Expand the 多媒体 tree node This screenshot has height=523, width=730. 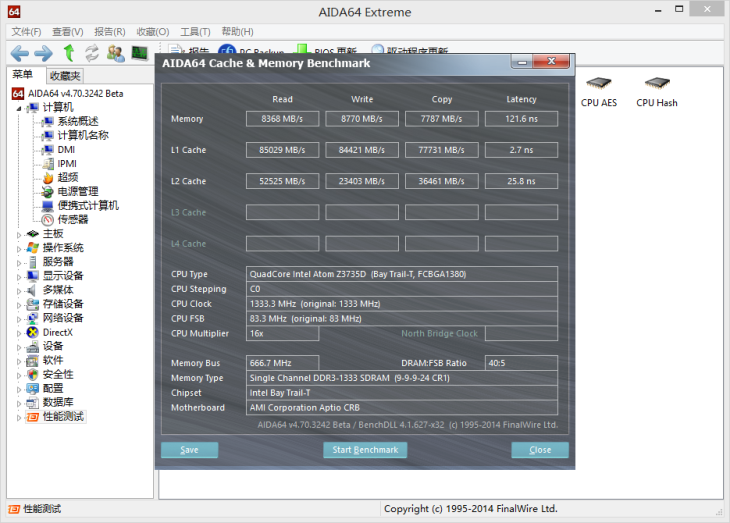19,291
